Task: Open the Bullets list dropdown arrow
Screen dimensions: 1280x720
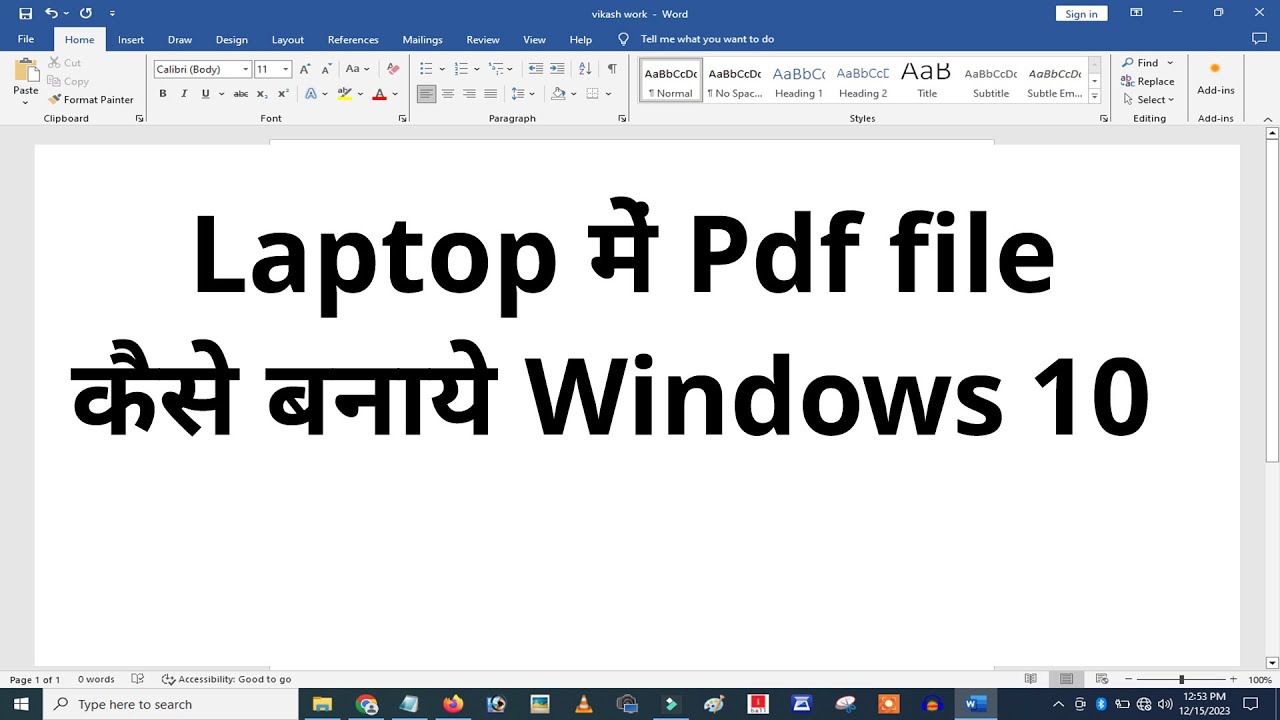Action: 442,69
